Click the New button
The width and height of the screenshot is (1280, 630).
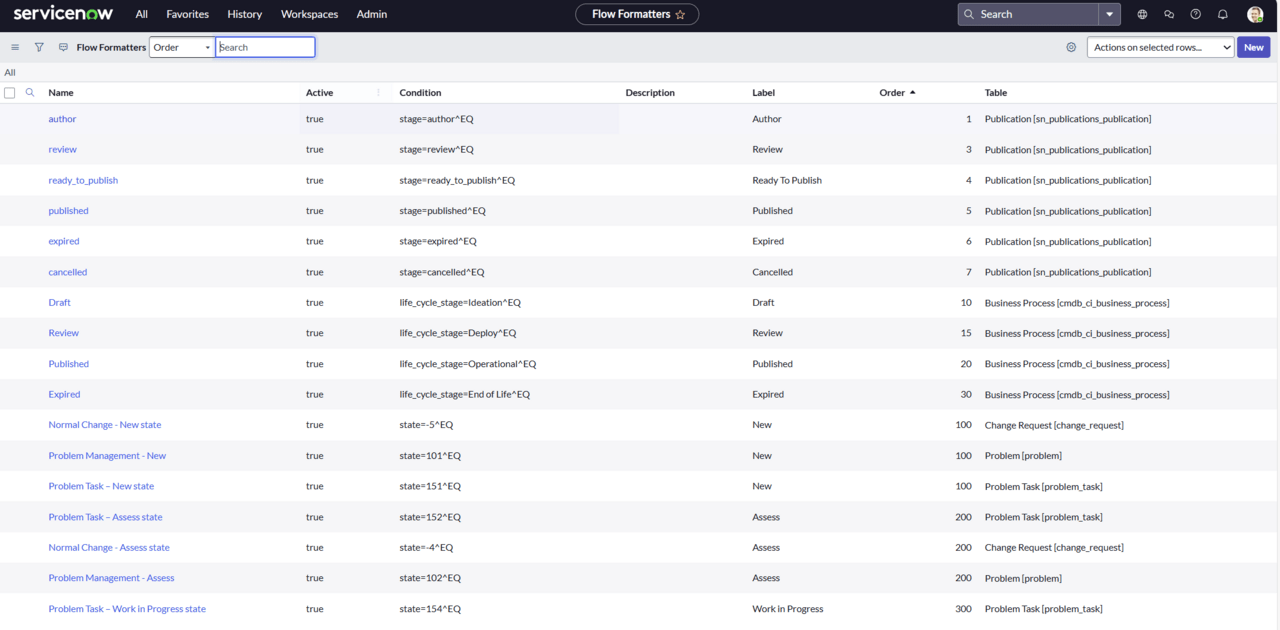pos(1253,47)
